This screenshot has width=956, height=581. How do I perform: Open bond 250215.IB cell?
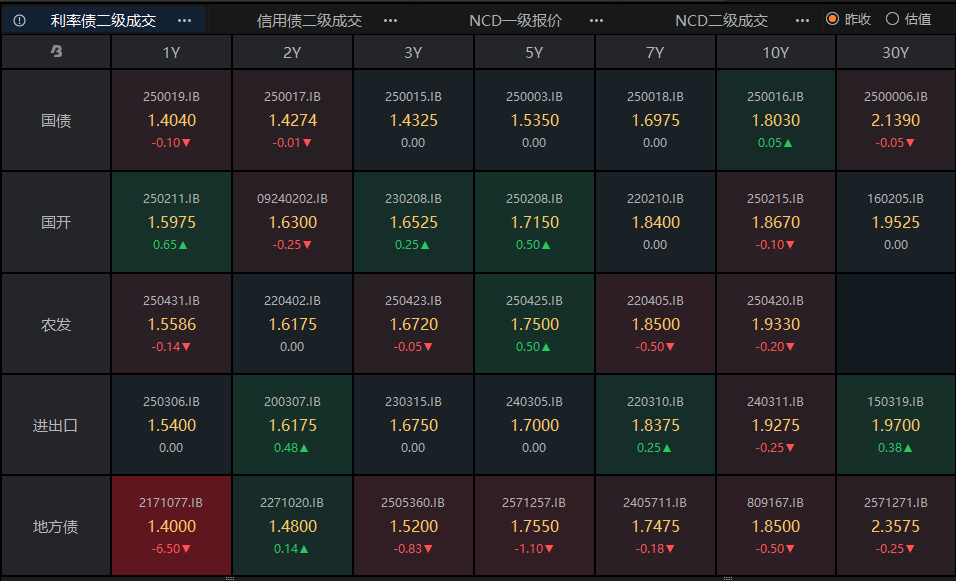pyautogui.click(x=776, y=222)
